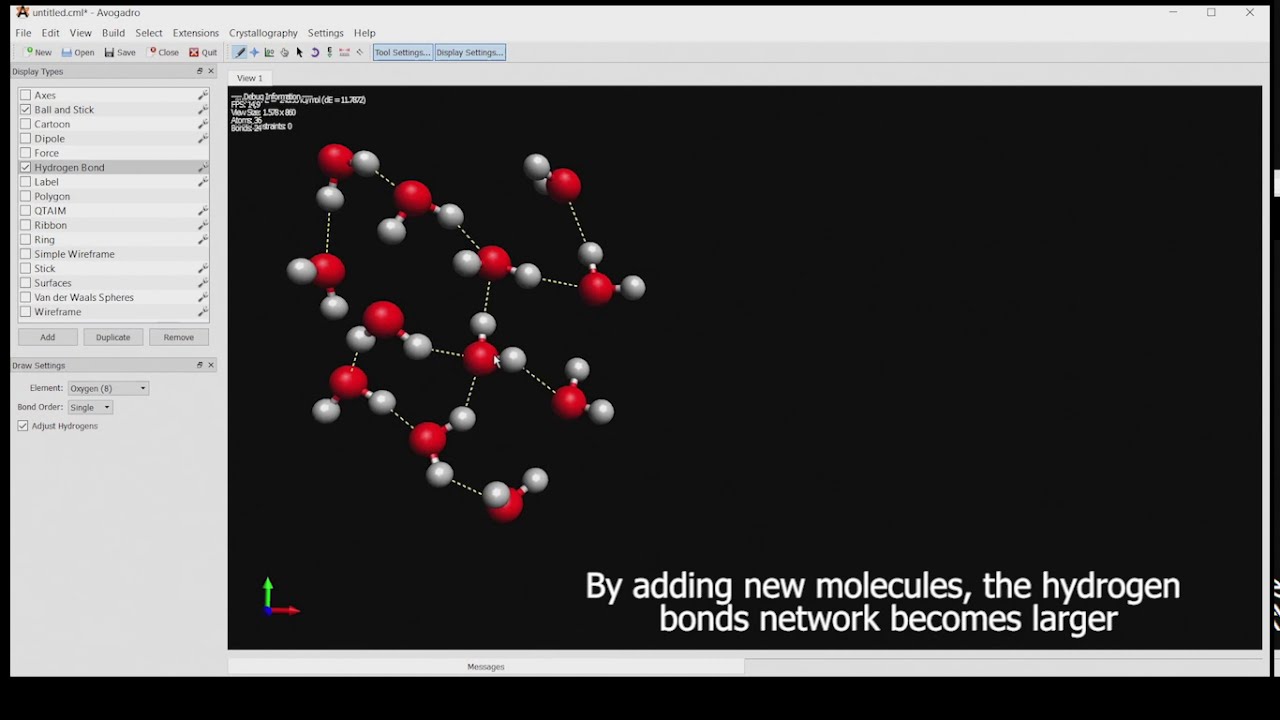Select the Align tool
This screenshot has width=1280, height=720.
pos(360,52)
